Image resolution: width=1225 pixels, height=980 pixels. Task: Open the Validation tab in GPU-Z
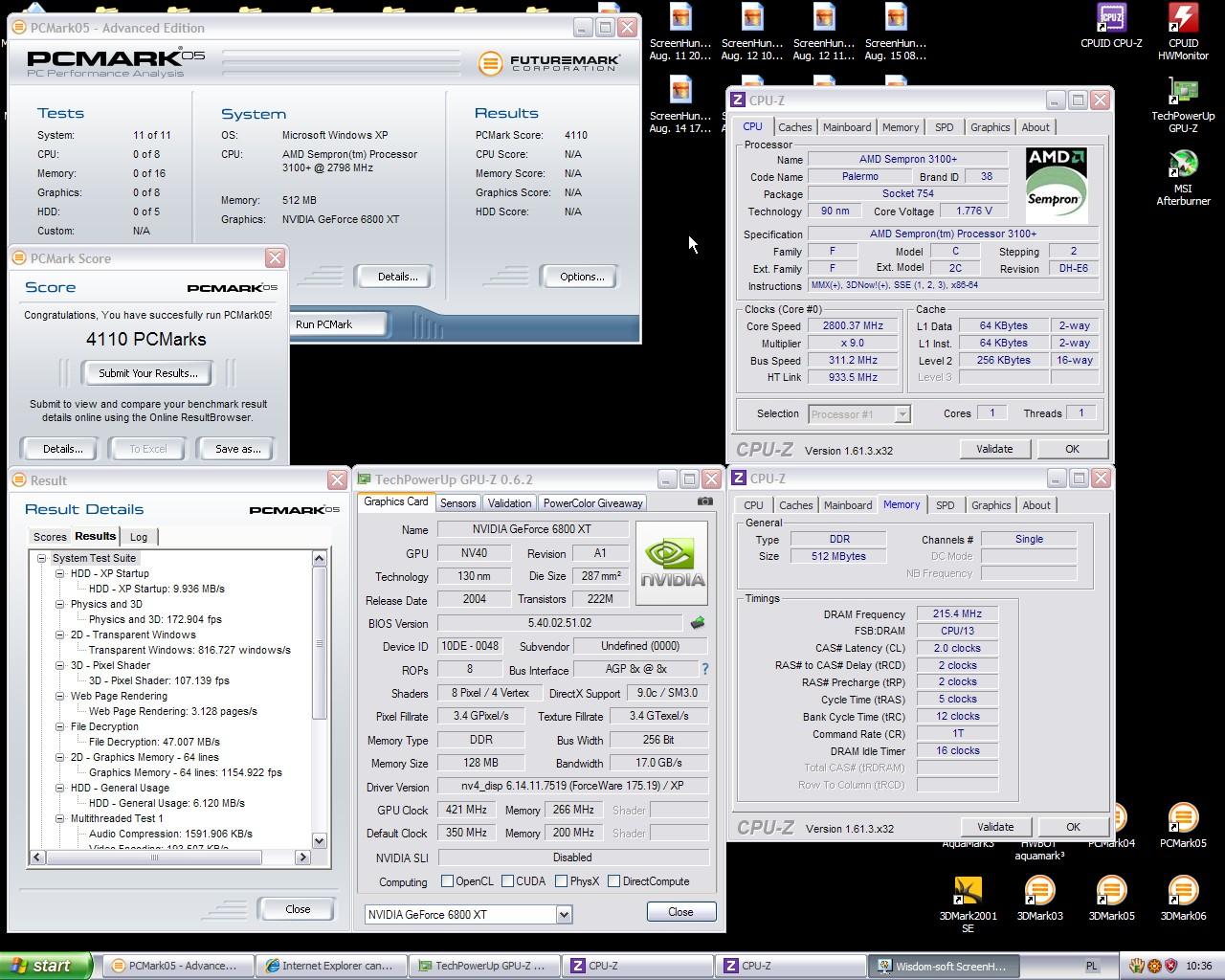click(x=509, y=503)
